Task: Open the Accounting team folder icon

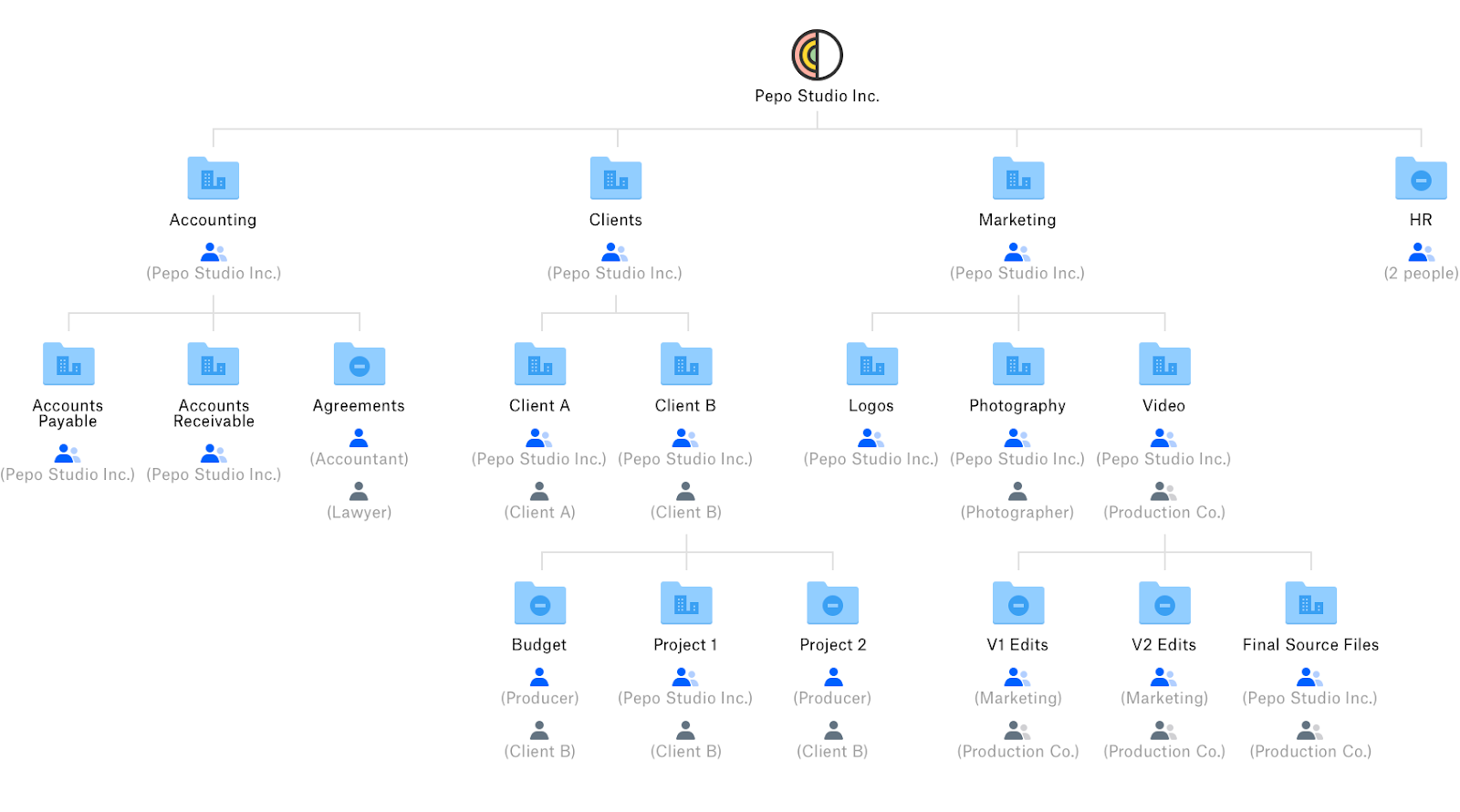Action: pos(214,178)
